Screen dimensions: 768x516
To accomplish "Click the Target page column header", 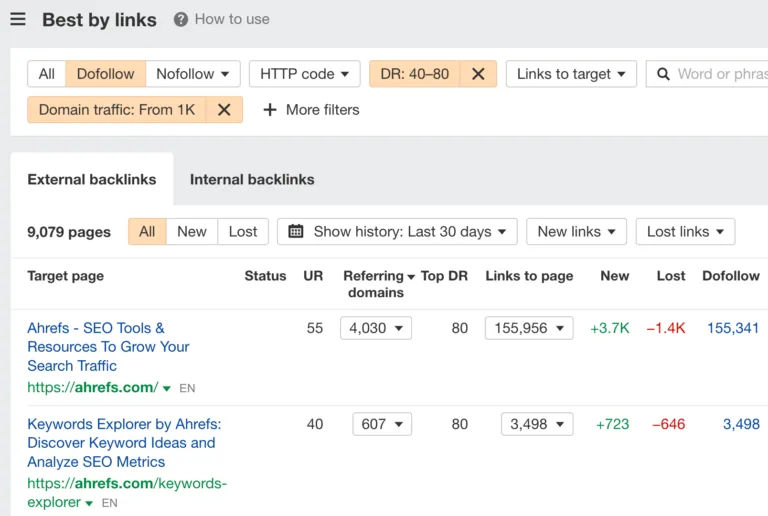I will click(66, 276).
